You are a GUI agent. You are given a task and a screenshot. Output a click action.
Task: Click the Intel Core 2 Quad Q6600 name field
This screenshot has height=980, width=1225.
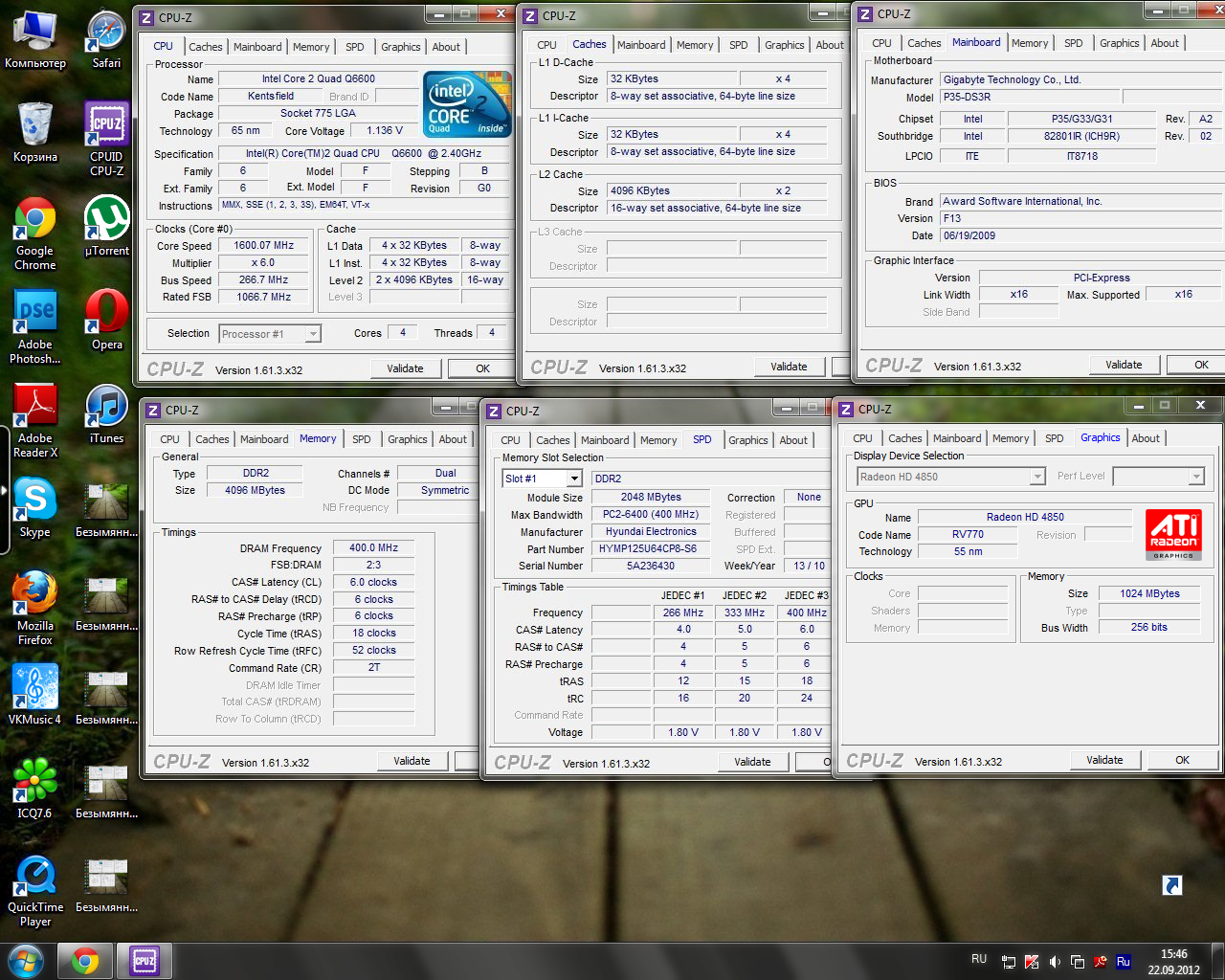click(319, 79)
